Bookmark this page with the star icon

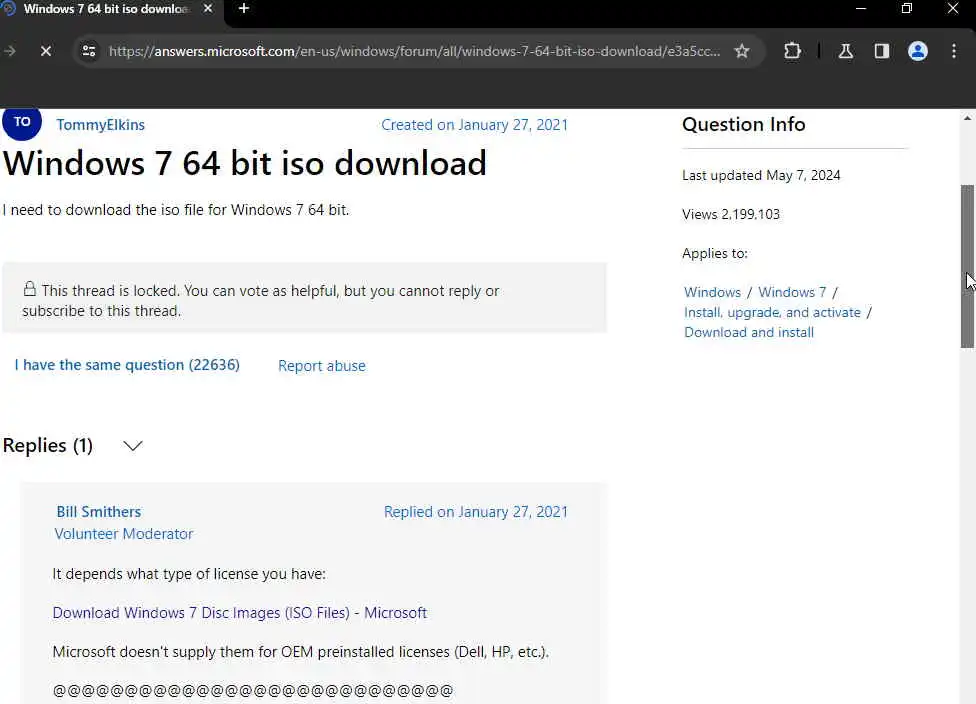pyautogui.click(x=741, y=51)
